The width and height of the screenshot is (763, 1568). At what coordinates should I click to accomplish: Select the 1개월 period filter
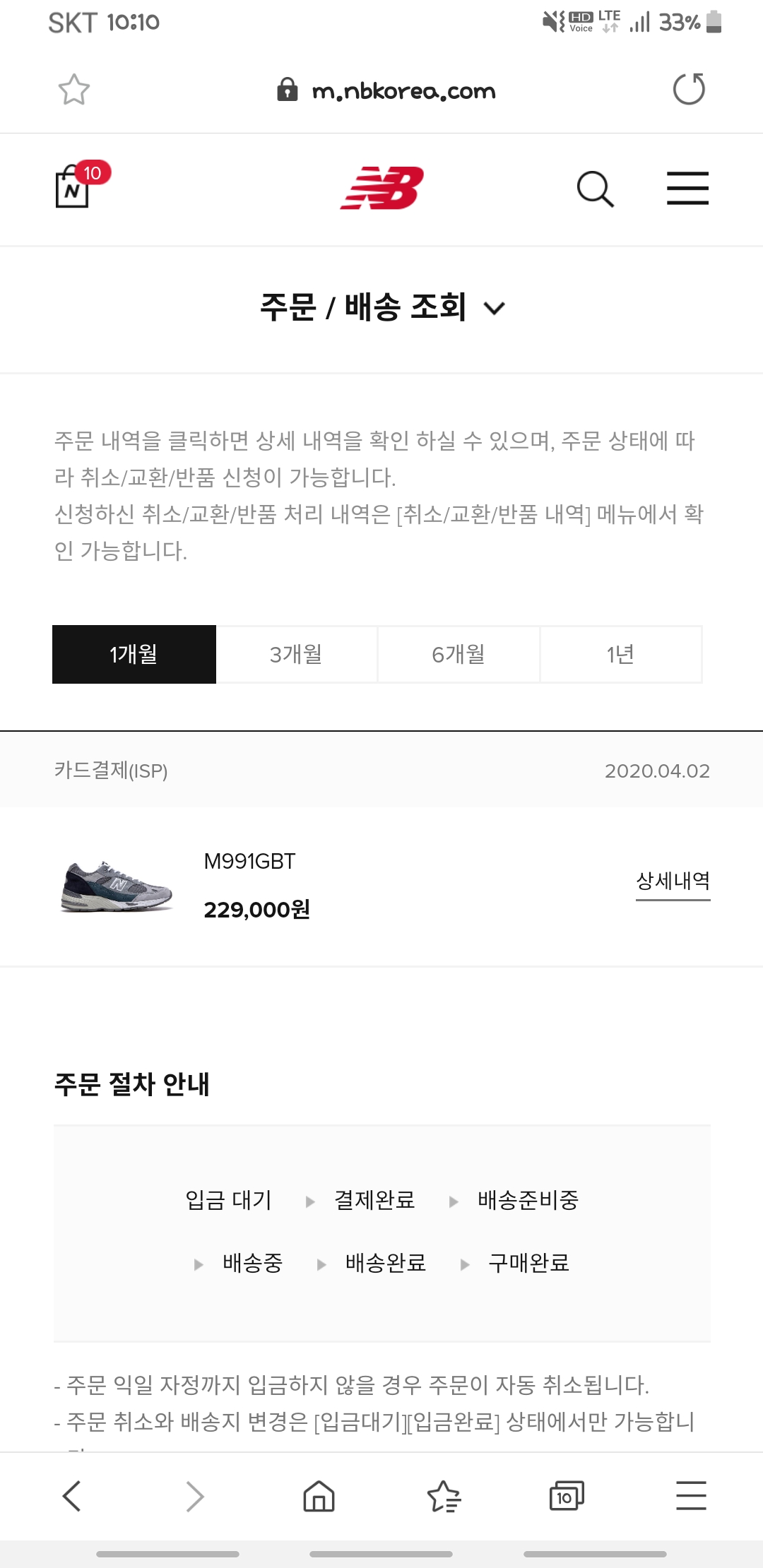pyautogui.click(x=134, y=654)
